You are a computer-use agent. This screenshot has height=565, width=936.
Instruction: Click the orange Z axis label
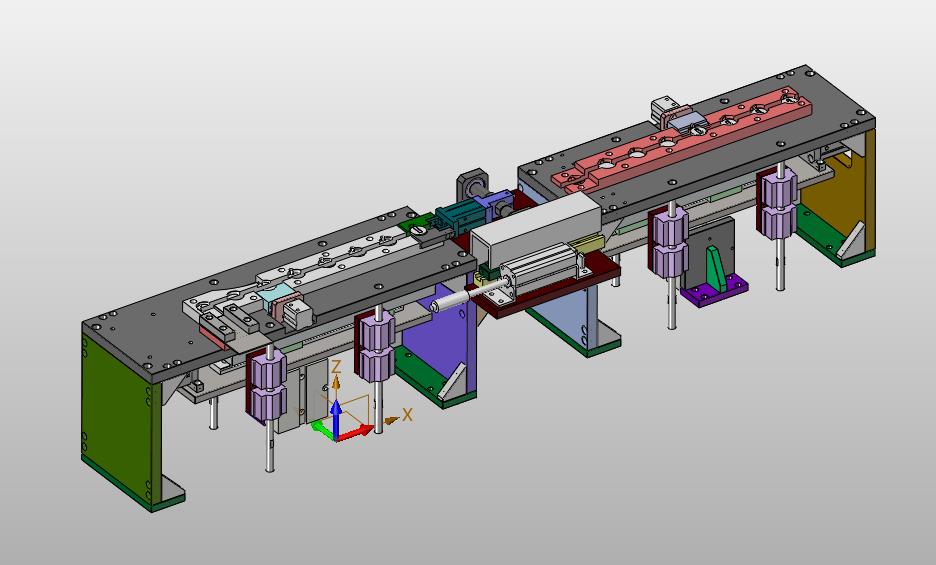pos(336,367)
